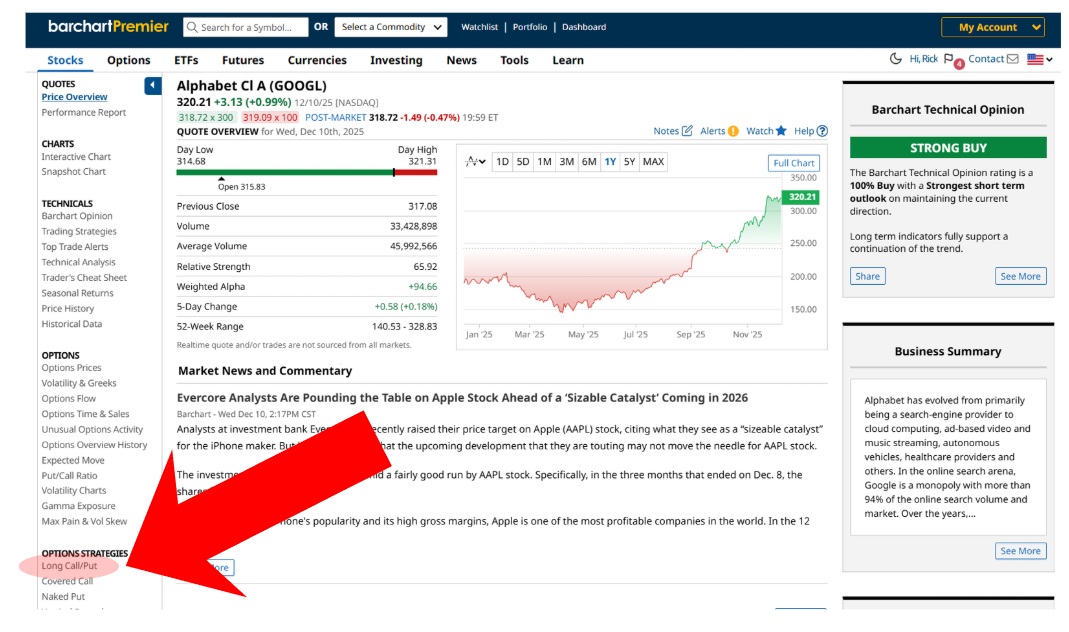Image resolution: width=1069 pixels, height=632 pixels.
Task: Open the Select a Commodity dropdown
Action: pyautogui.click(x=391, y=27)
